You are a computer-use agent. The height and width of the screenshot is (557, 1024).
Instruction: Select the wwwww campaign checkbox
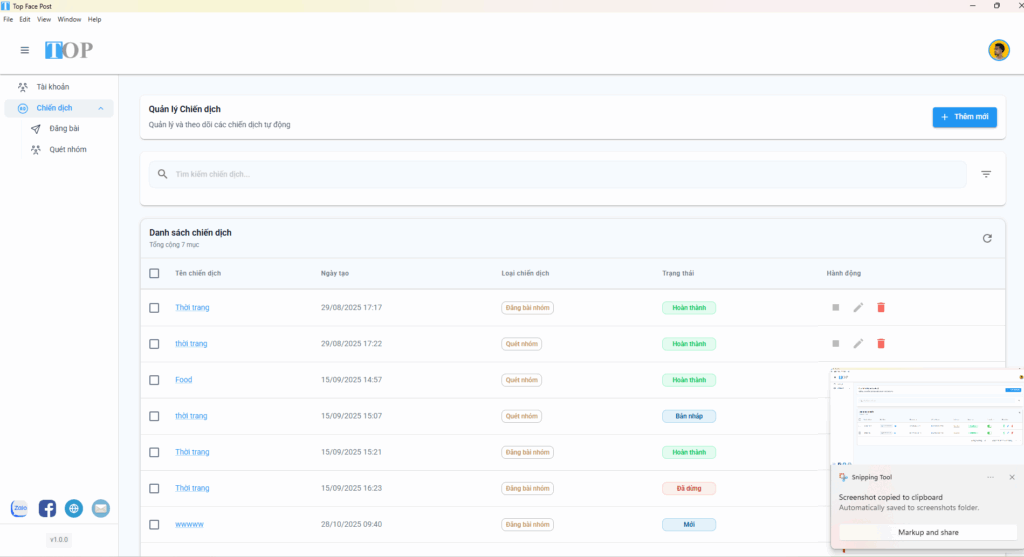(154, 524)
